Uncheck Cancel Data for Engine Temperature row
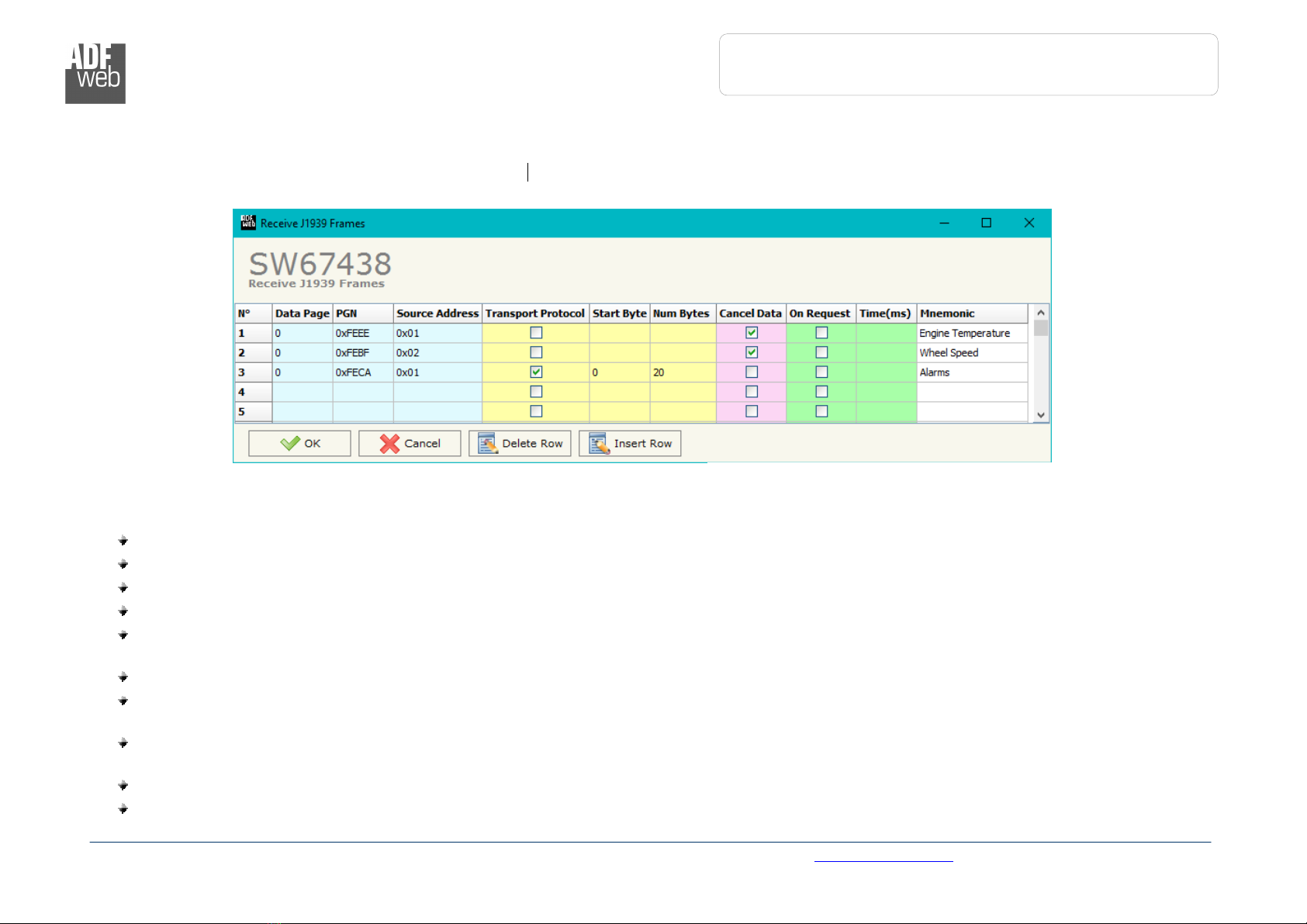The width and height of the screenshot is (1307, 924). point(752,333)
